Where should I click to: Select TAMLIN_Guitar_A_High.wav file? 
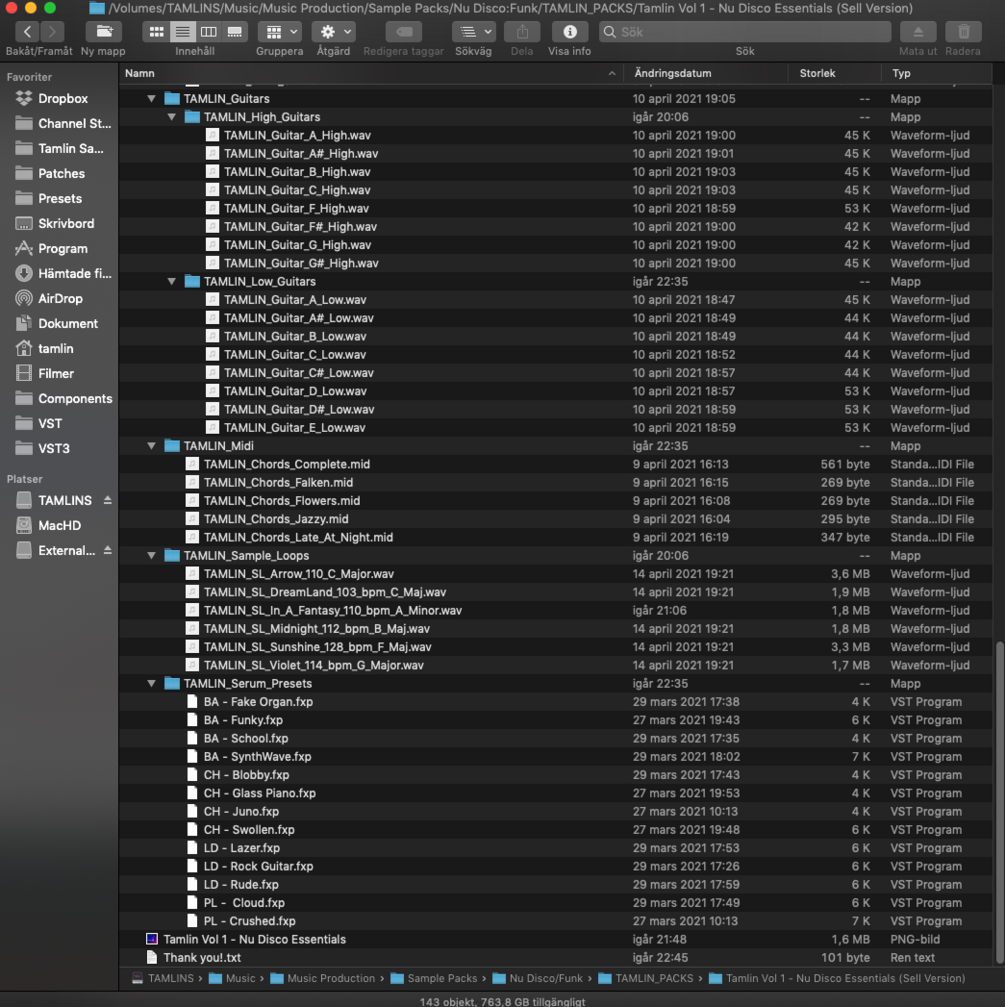coord(555,135)
